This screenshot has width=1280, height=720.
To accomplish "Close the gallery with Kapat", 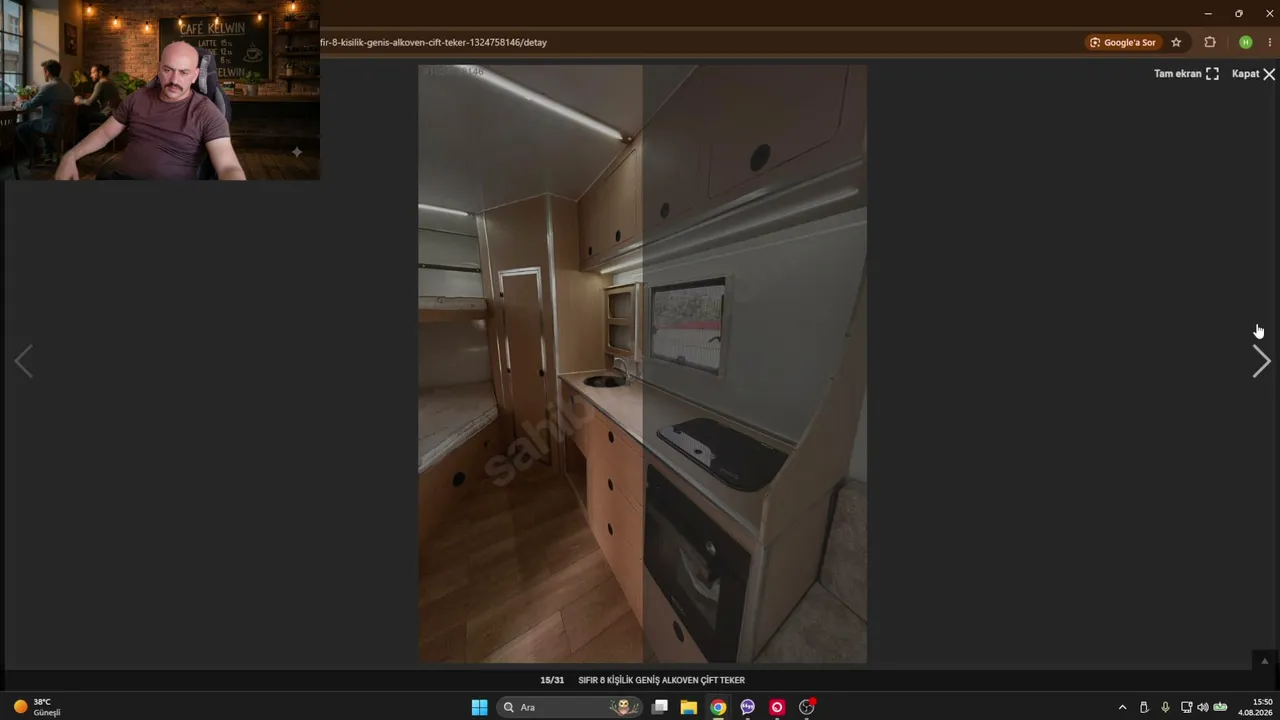I will [x=1253, y=74].
